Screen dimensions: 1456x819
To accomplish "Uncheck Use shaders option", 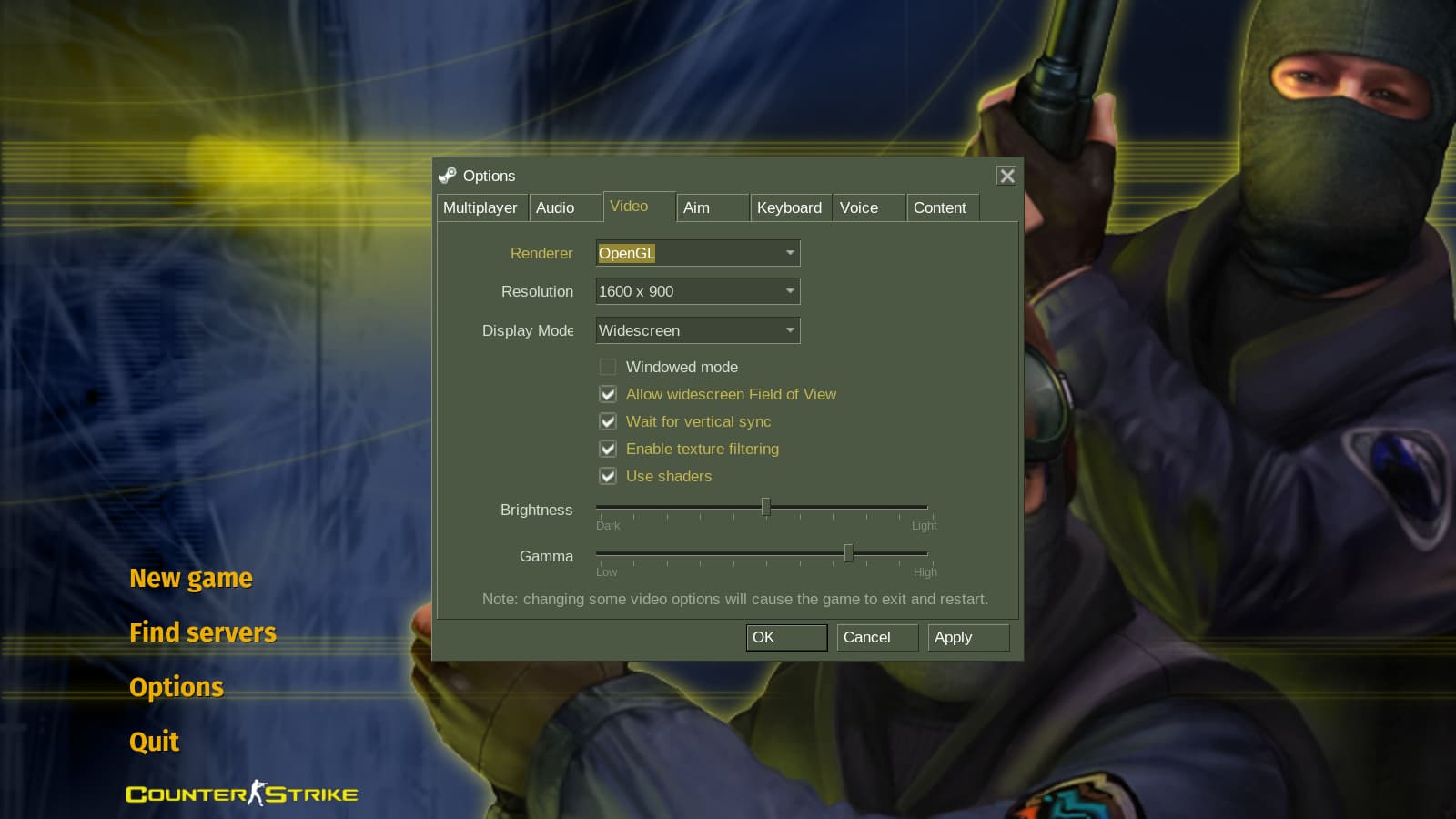I will [x=608, y=476].
